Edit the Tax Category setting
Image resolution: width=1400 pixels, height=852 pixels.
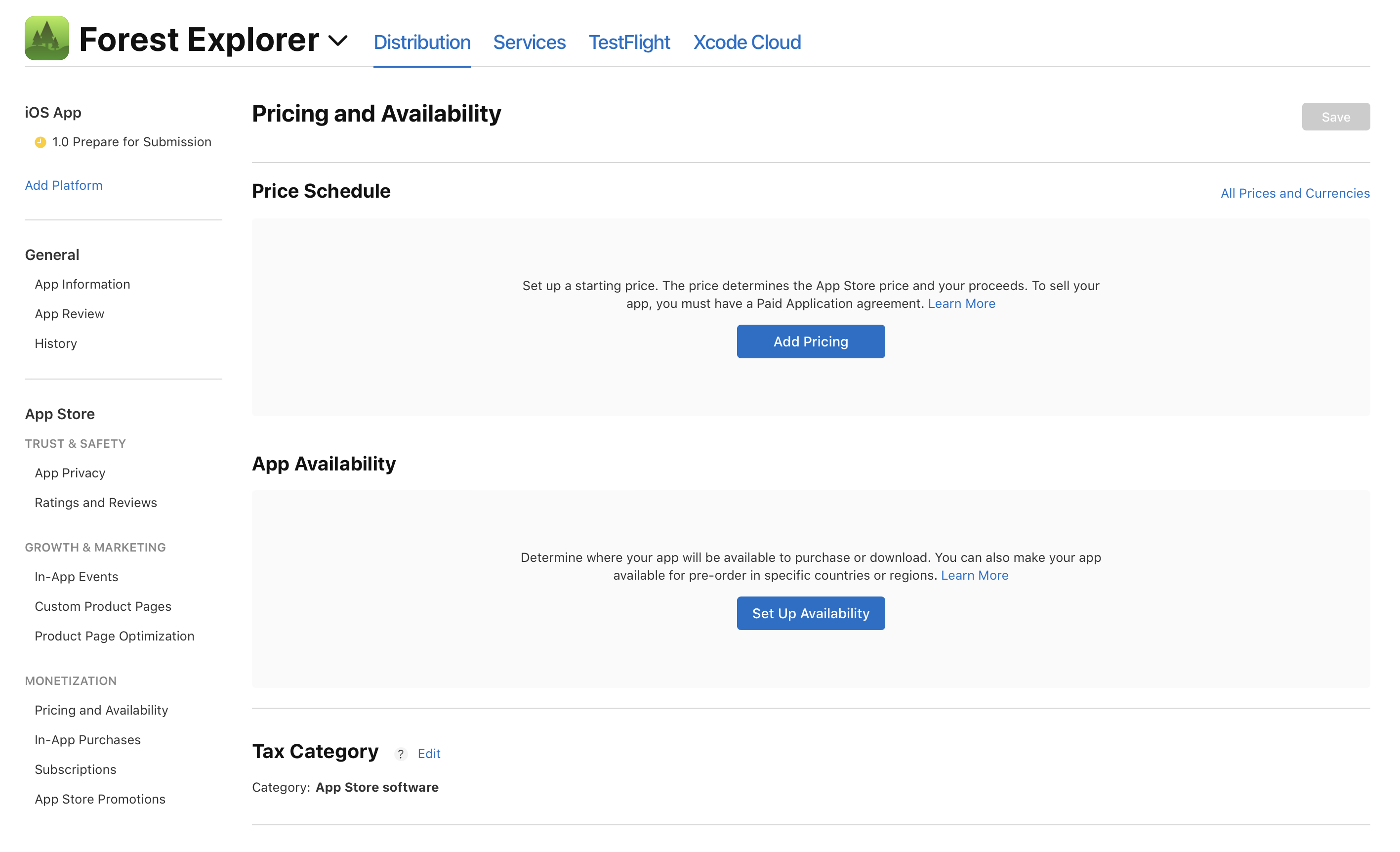430,753
